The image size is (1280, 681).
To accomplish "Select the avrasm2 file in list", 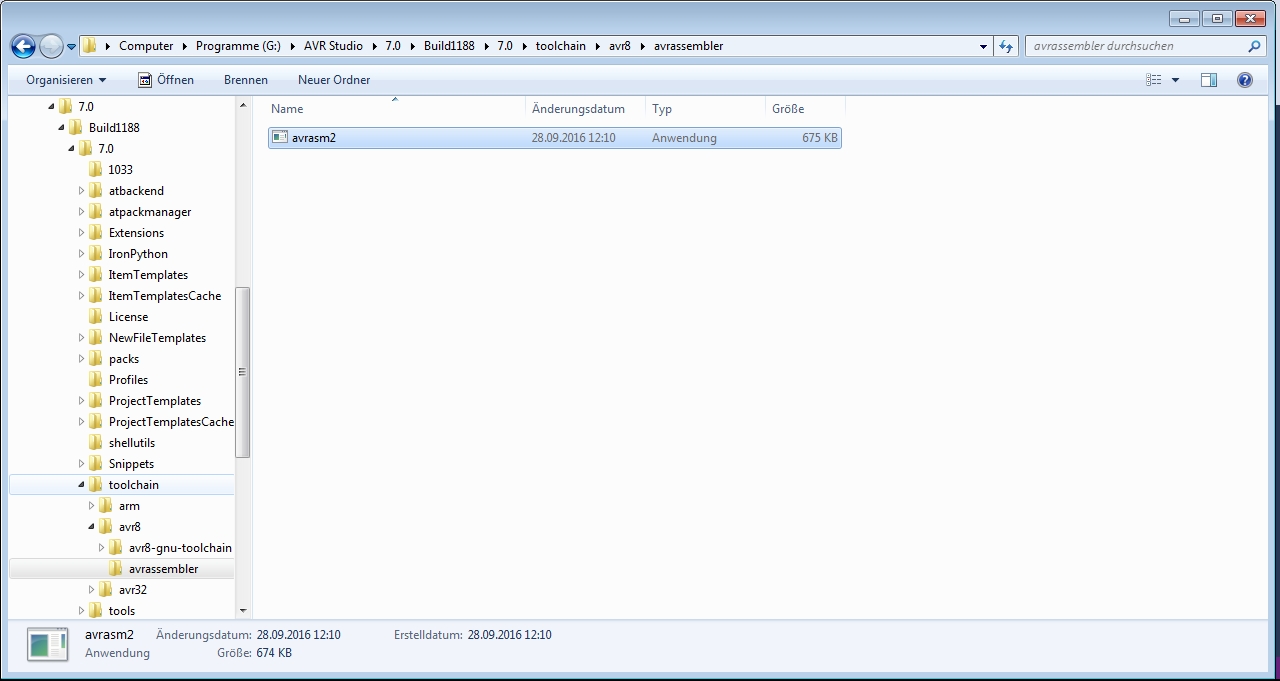I will click(555, 138).
